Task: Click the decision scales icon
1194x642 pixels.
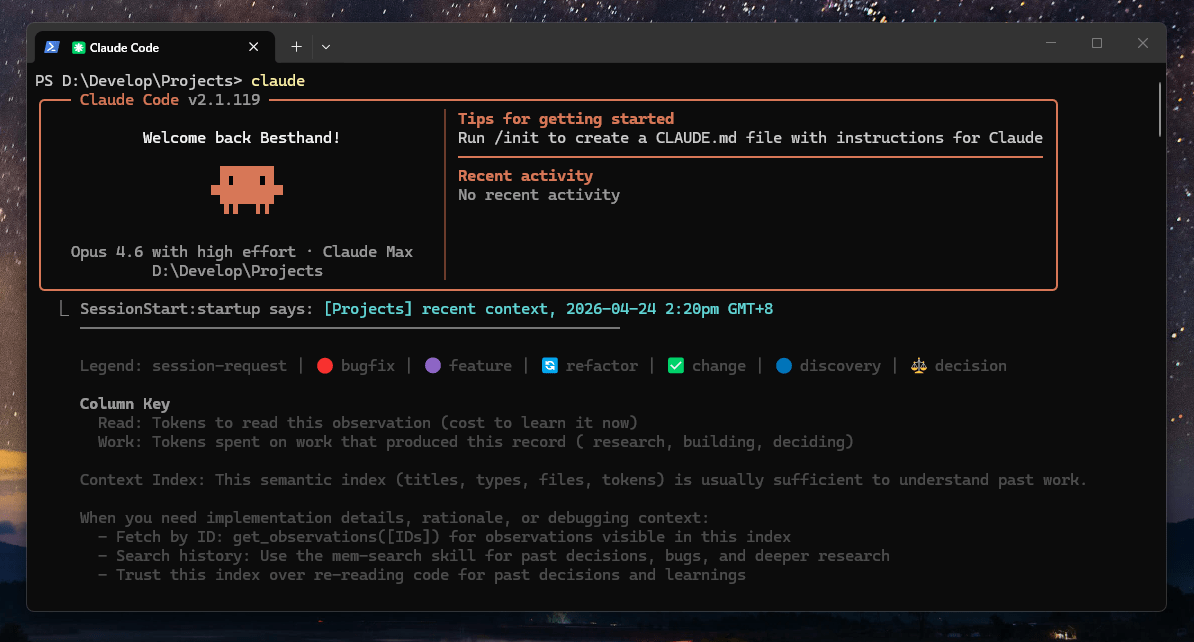Action: (918, 366)
